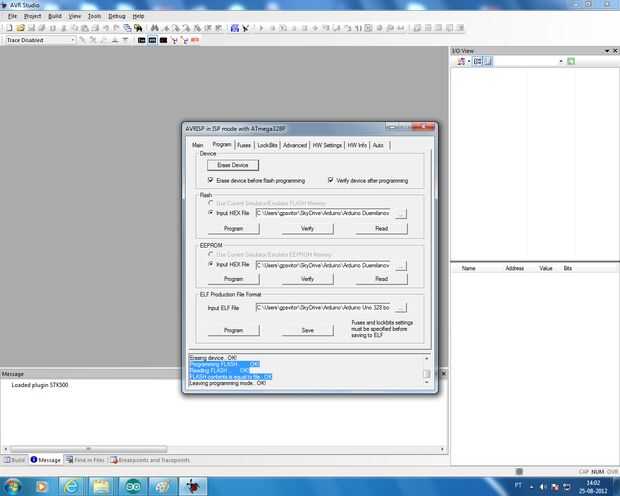Browse for Flash HEX file button

(x=401, y=214)
